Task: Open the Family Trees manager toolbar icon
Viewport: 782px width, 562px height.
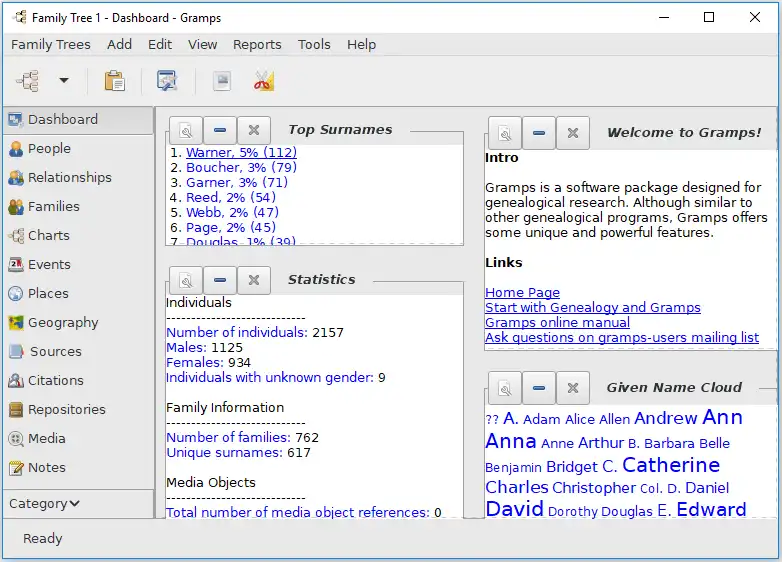Action: pos(27,81)
